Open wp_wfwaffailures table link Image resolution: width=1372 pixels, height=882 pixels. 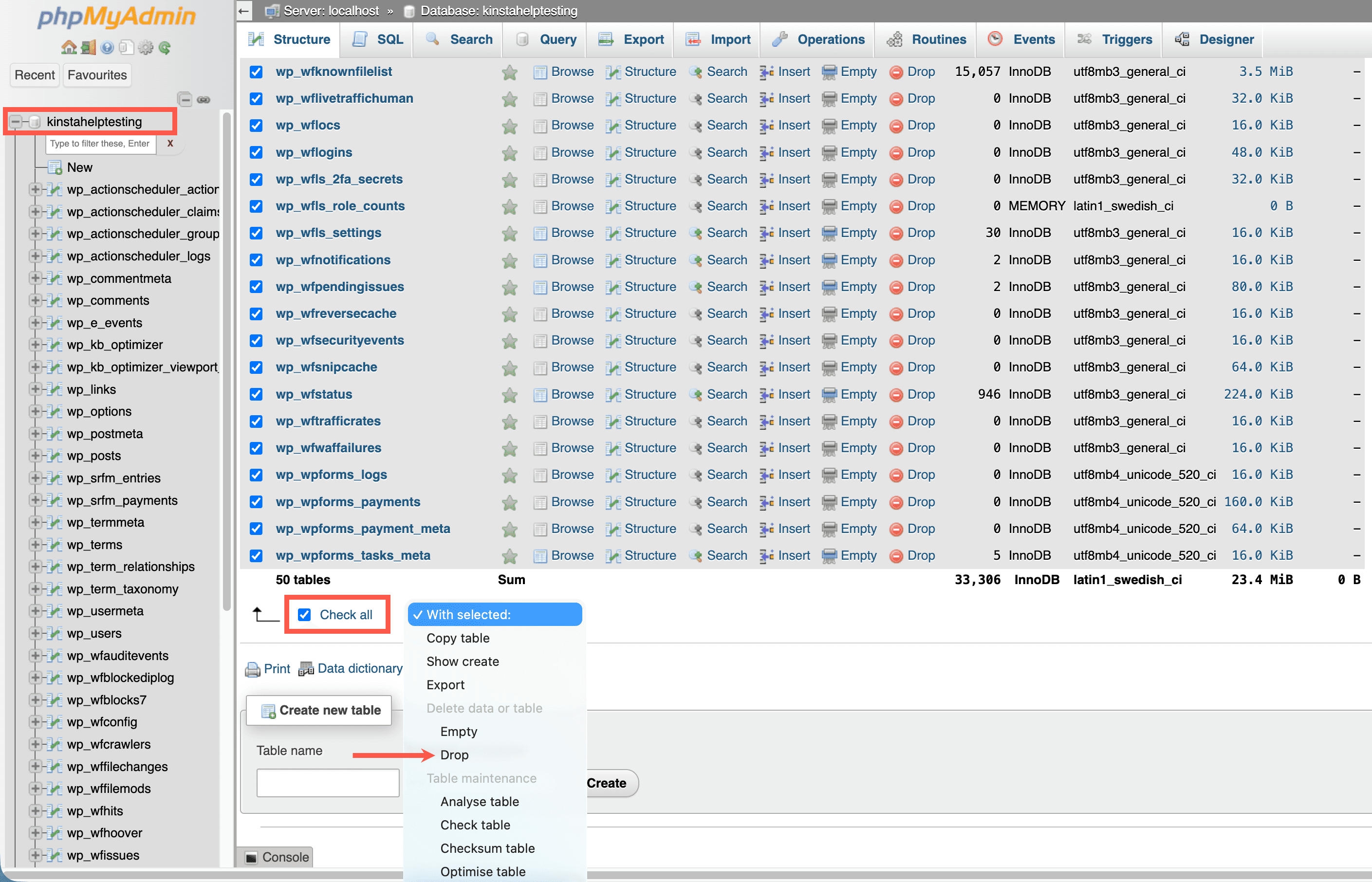[328, 448]
